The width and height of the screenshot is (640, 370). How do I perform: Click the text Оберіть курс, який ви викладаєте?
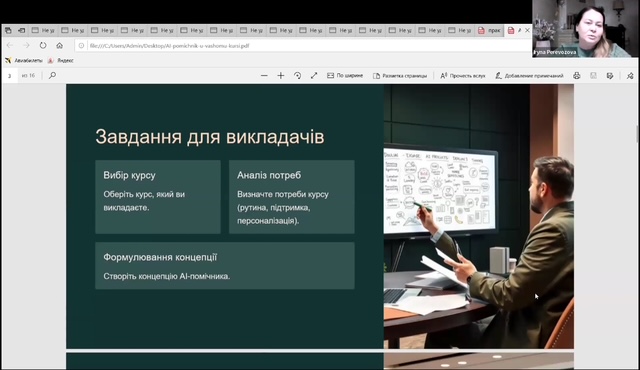point(144,201)
